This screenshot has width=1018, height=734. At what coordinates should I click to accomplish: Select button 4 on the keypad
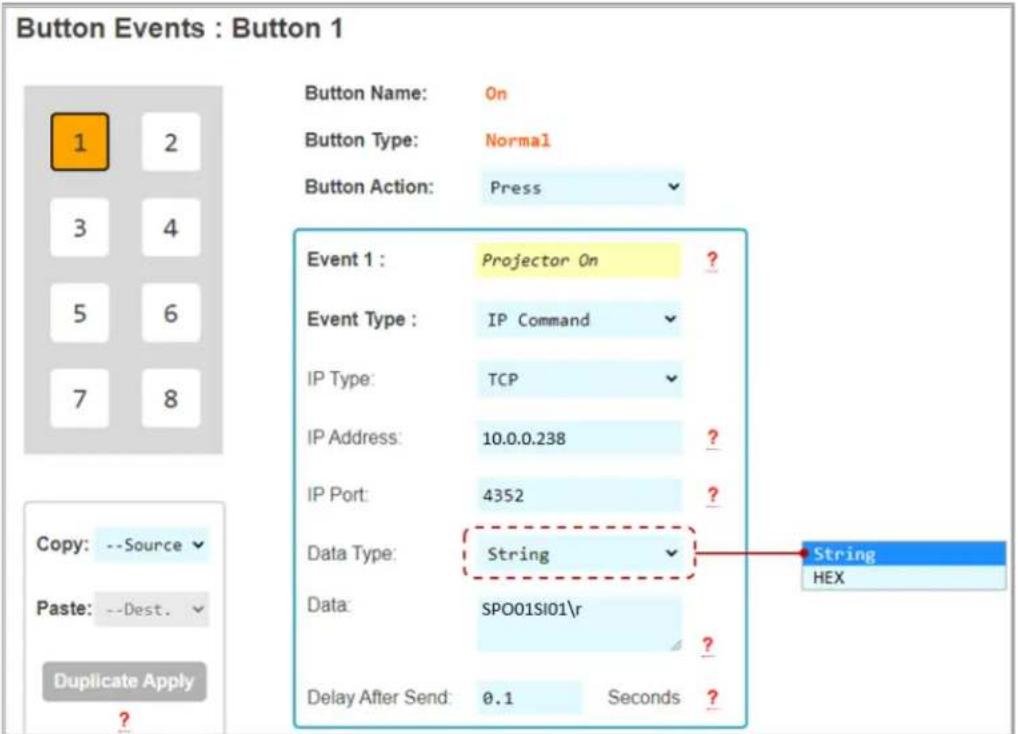coord(171,228)
